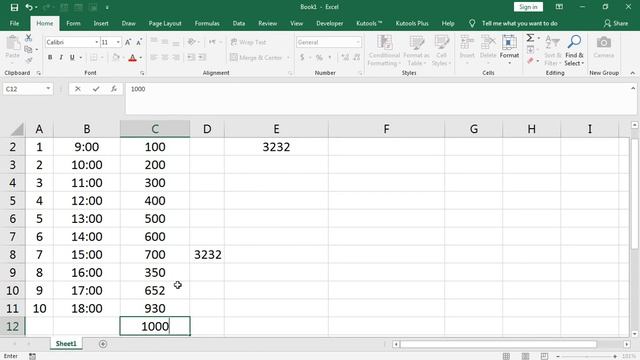Screen dimensions: 640x360
Task: Open the File tab
Action: tap(14, 24)
